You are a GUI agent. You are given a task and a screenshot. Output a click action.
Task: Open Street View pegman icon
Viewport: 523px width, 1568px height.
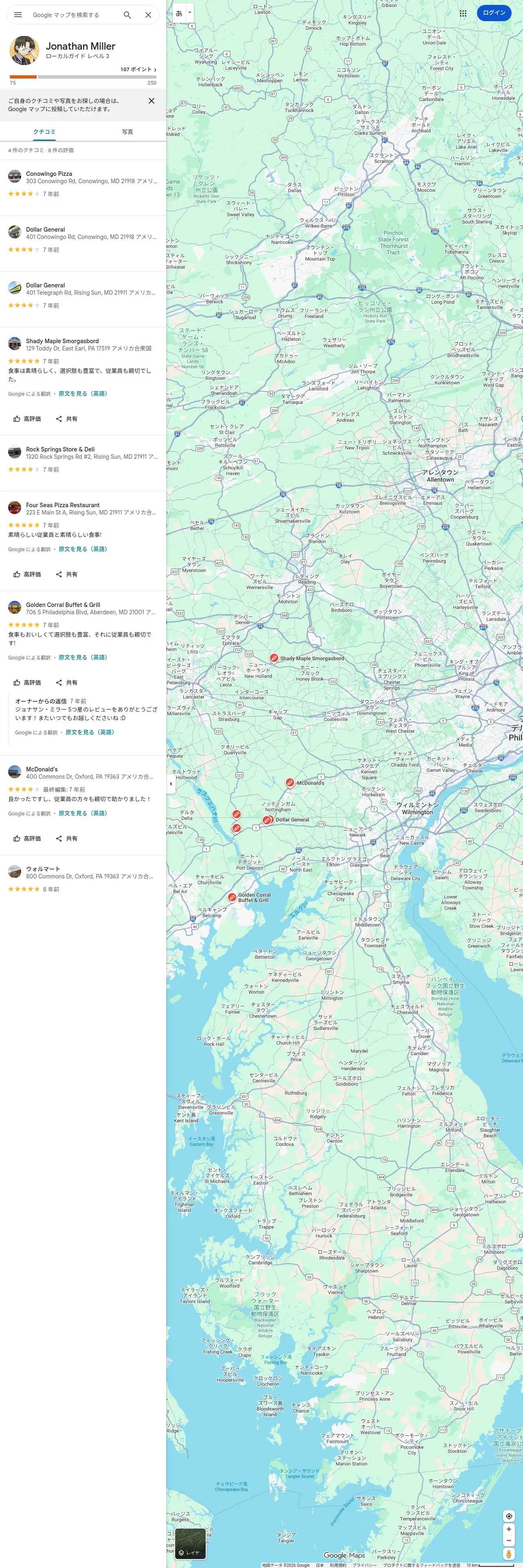[509, 1555]
